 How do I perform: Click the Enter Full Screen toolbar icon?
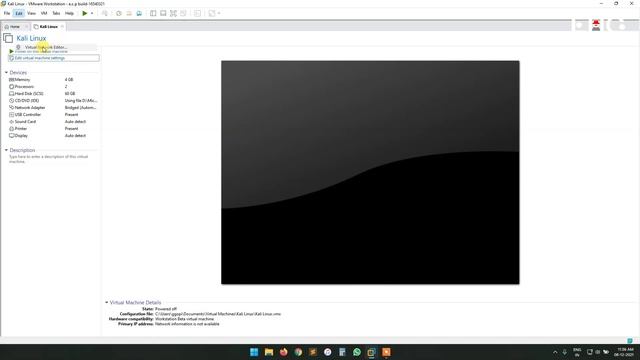click(x=173, y=13)
